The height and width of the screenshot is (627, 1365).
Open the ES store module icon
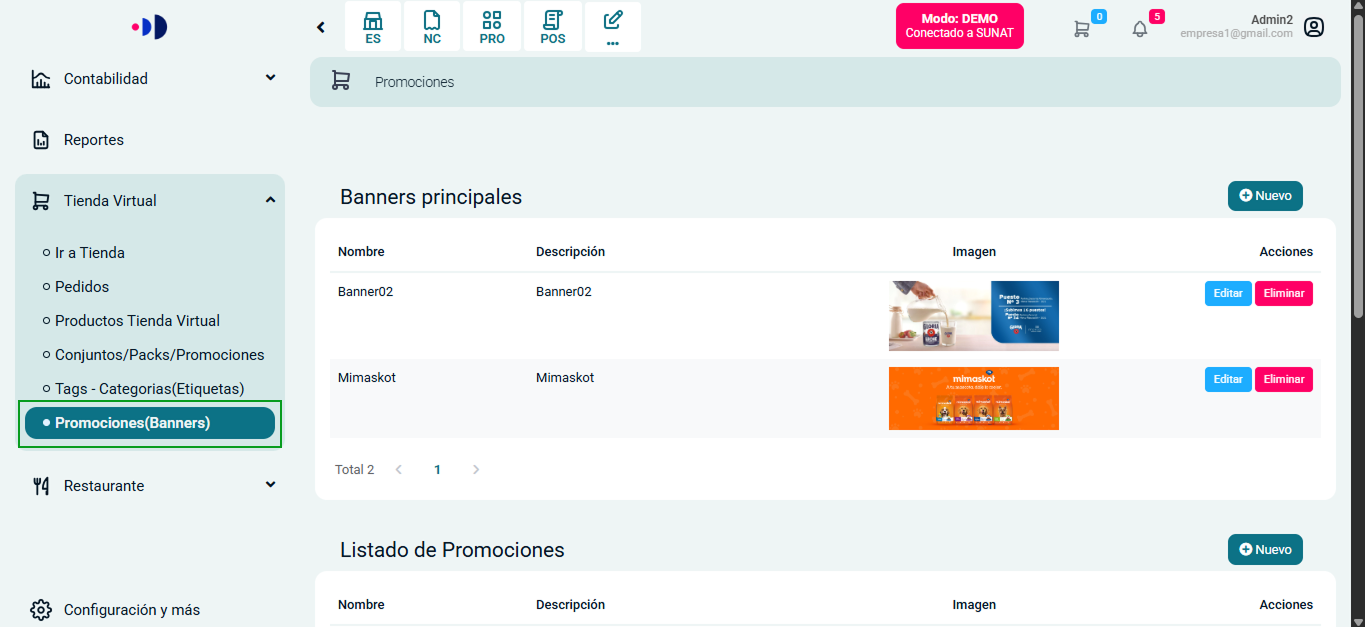tap(373, 27)
